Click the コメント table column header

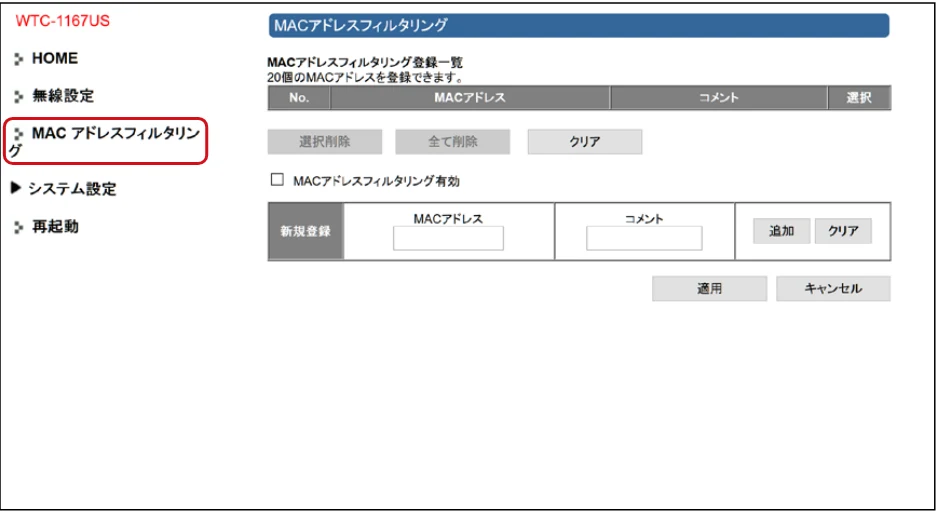pos(719,97)
